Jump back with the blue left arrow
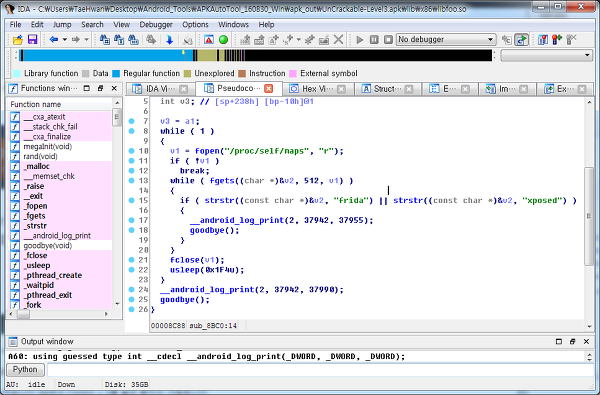The image size is (600, 395). coord(54,39)
